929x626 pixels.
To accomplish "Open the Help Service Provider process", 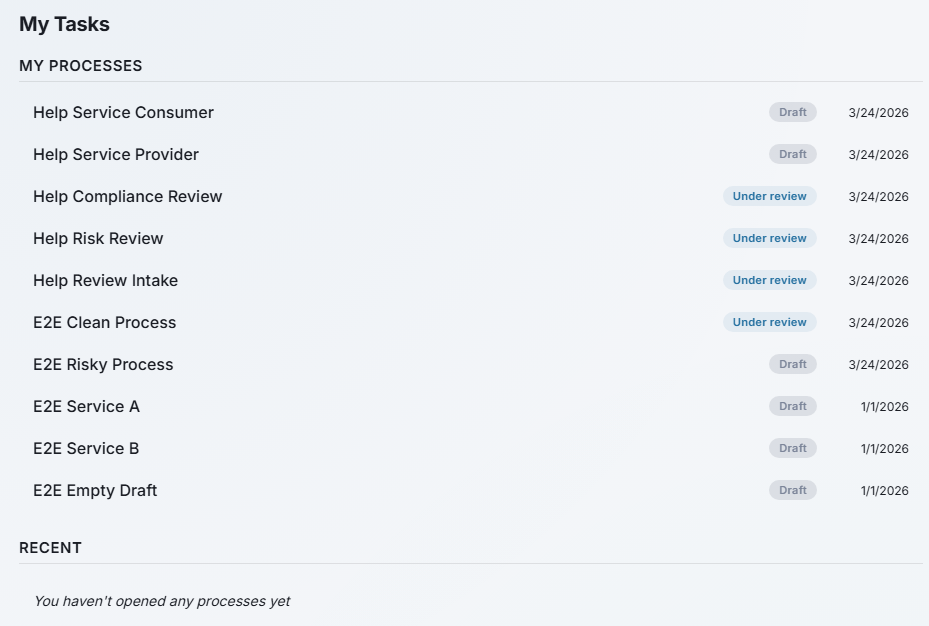I will tap(116, 154).
